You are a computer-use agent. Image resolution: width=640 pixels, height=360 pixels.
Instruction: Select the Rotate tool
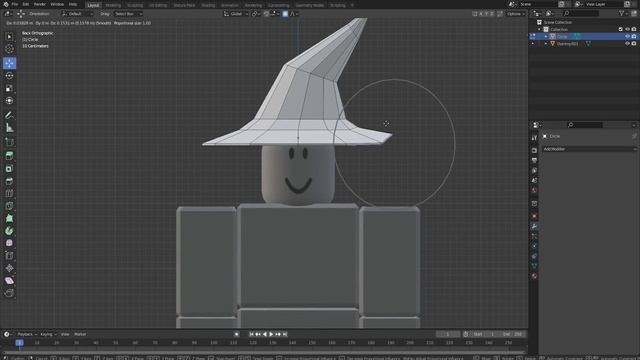click(9, 76)
